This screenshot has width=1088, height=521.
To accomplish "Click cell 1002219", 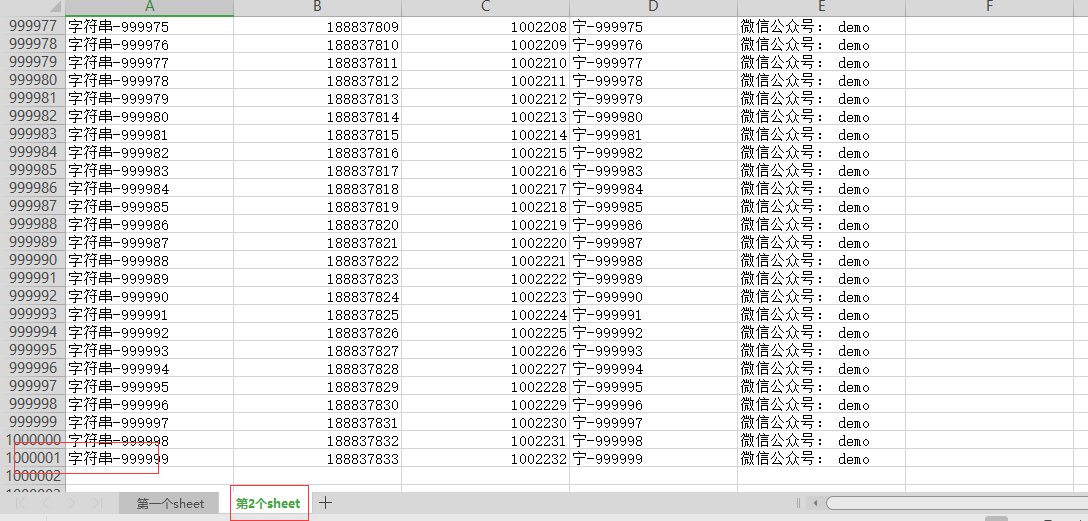I will [x=485, y=225].
